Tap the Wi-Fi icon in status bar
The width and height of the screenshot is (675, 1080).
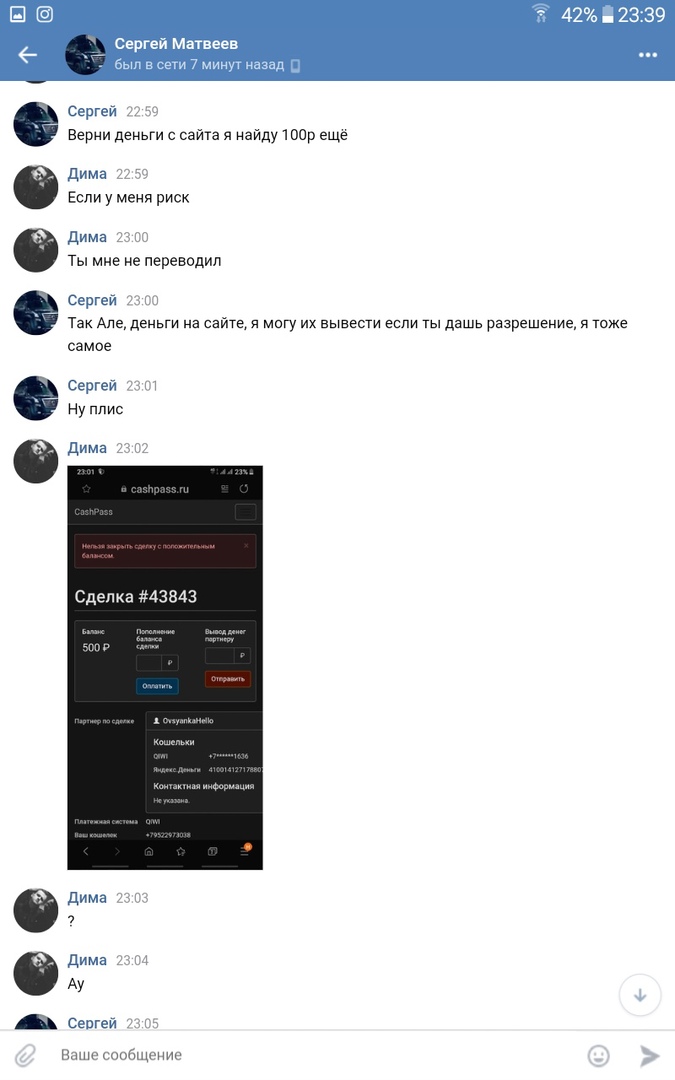point(541,14)
